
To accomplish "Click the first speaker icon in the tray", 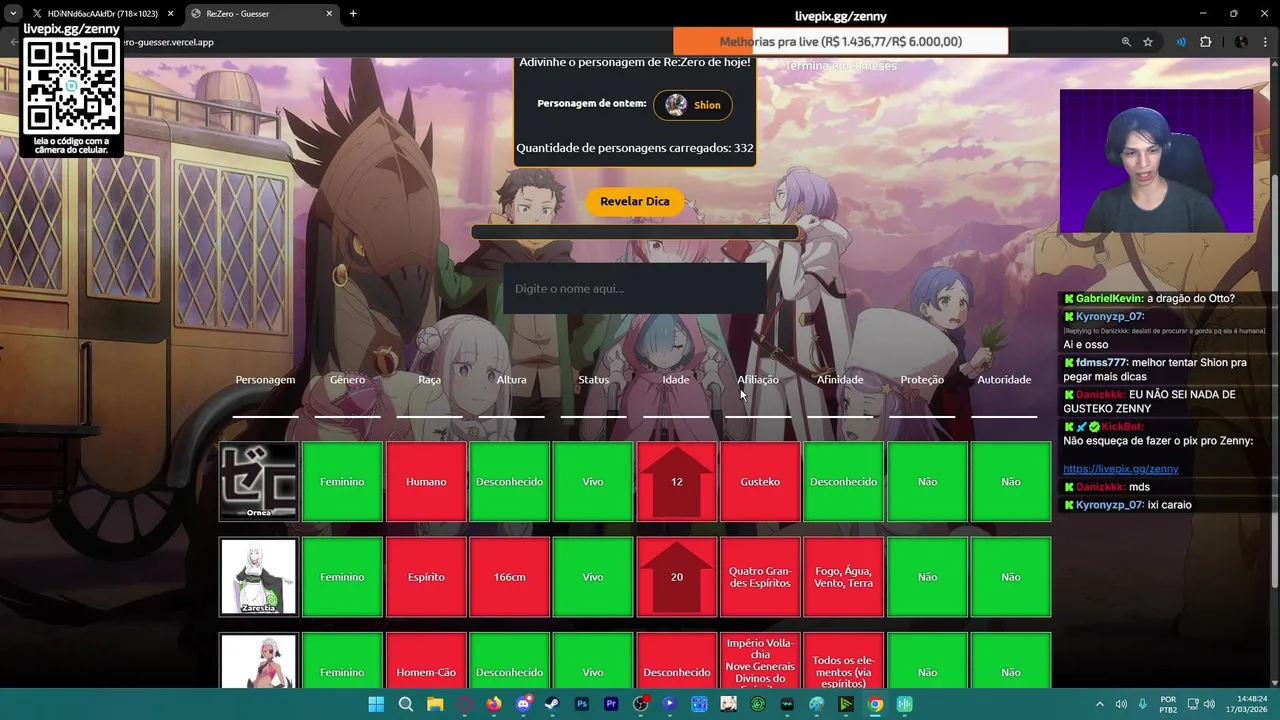I will [x=1121, y=704].
